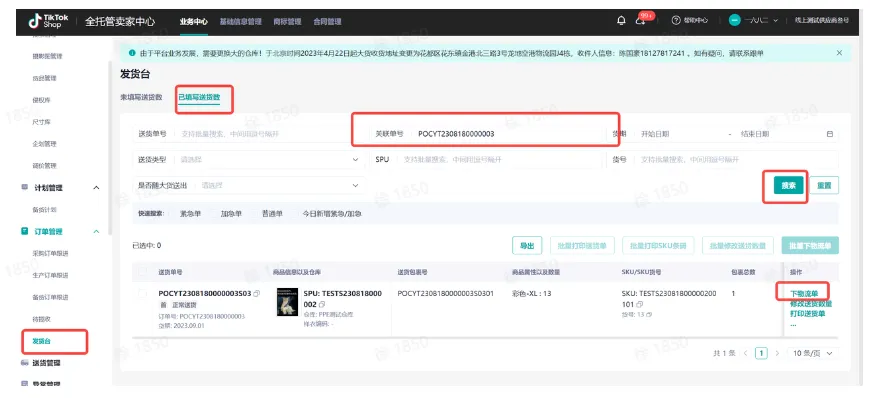Copy the SKU TESTS23081800000200101 code

click(639, 304)
